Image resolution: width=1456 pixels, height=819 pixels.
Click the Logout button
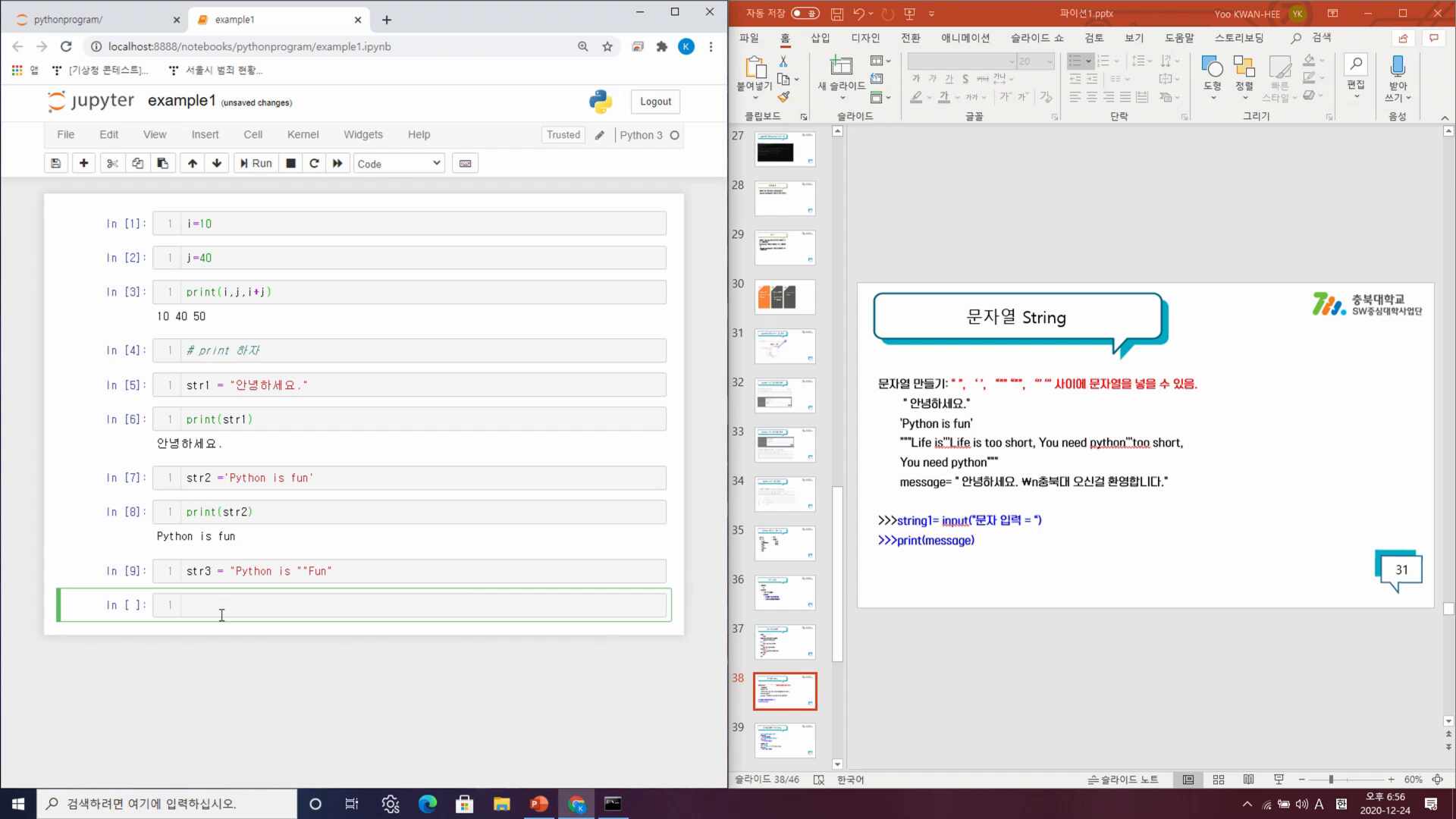pos(655,102)
